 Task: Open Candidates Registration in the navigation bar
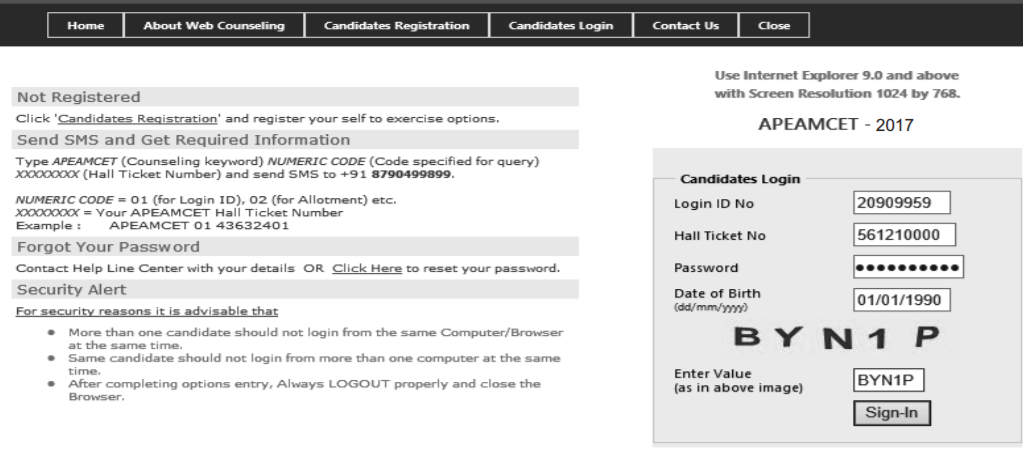point(397,26)
